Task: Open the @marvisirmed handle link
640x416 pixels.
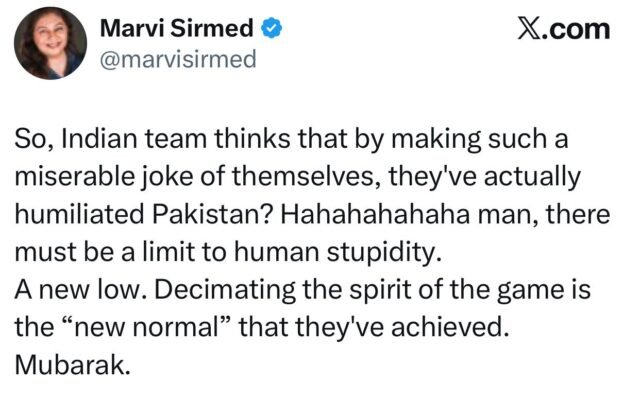Action: [179, 59]
